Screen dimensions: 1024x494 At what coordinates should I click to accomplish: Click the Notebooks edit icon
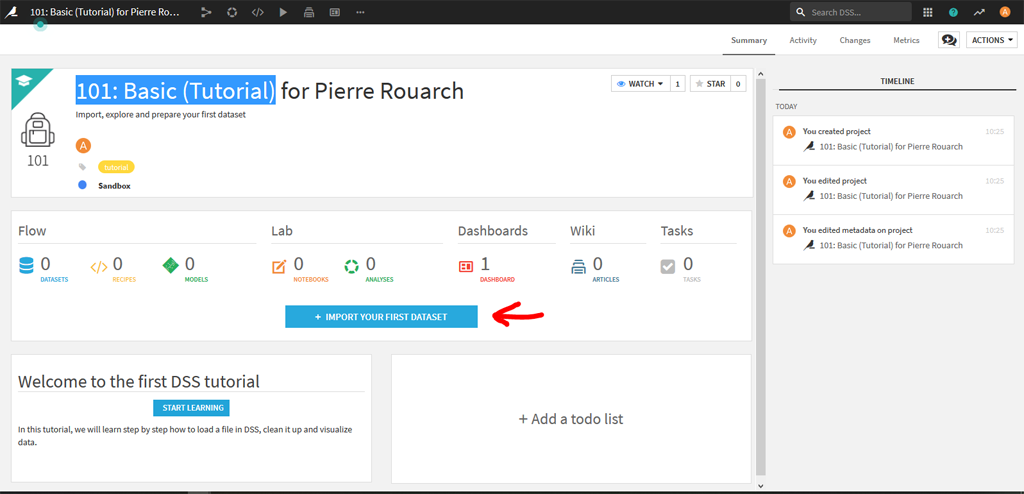[x=279, y=267]
